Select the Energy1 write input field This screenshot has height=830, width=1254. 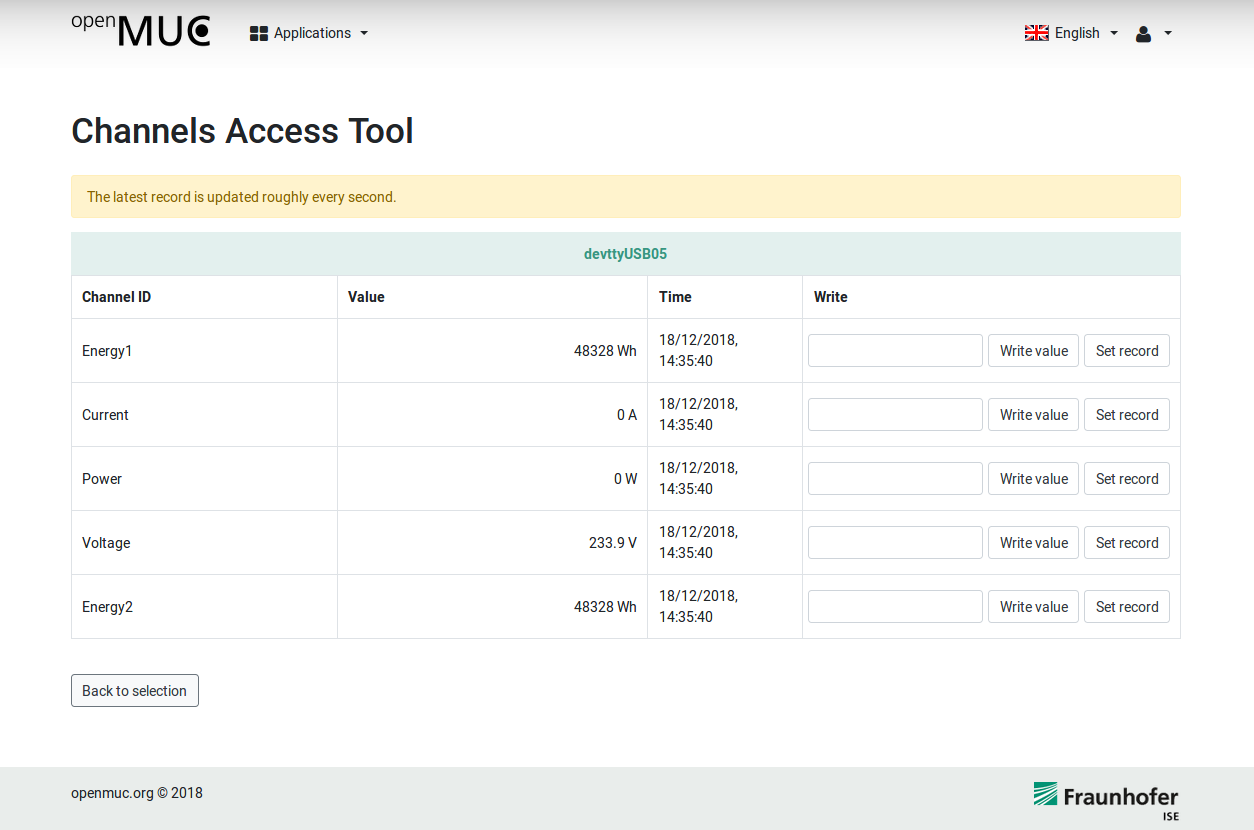pyautogui.click(x=894, y=350)
